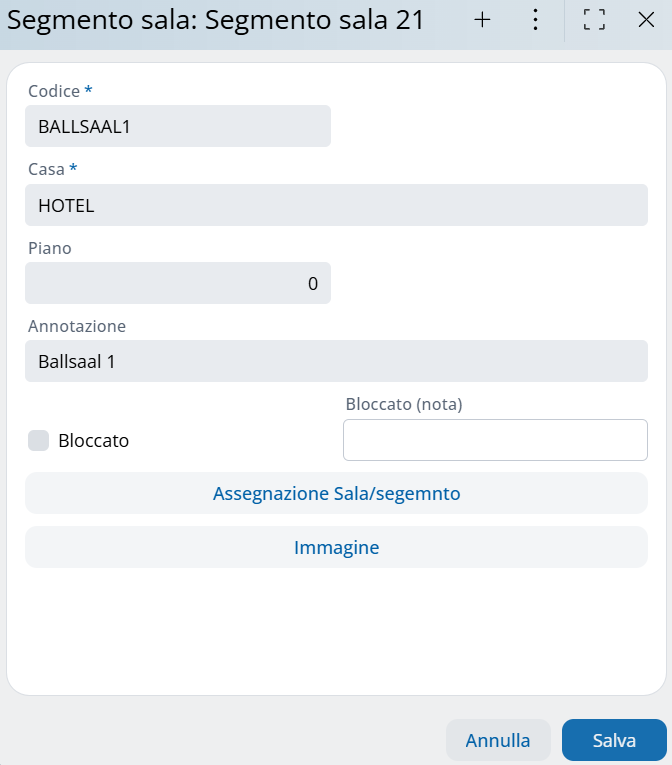The height and width of the screenshot is (765, 672).
Task: Click the Bloccato (nota) label
Action: coord(404,404)
